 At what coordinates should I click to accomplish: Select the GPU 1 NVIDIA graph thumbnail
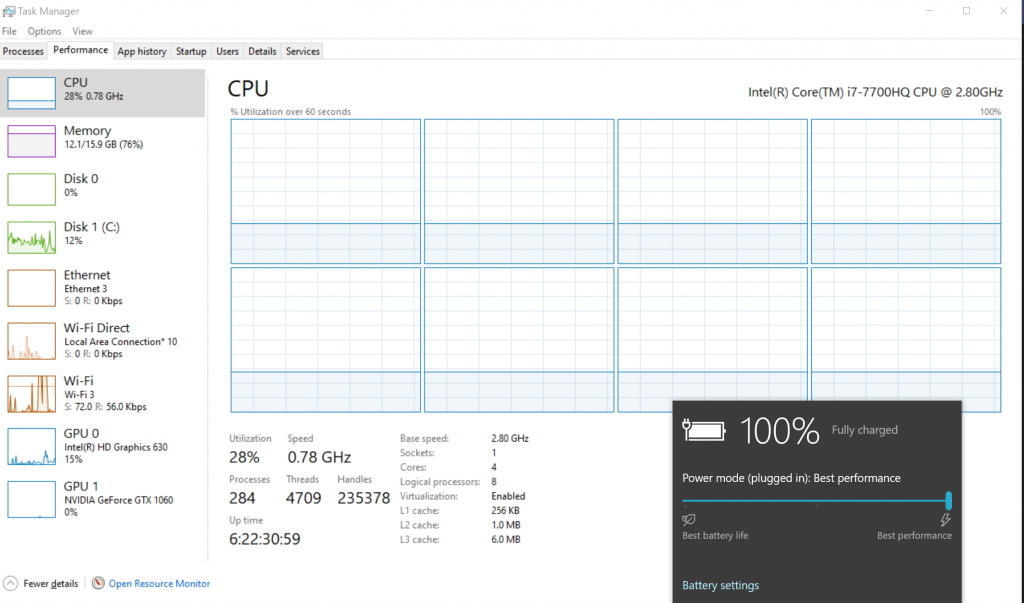point(31,500)
